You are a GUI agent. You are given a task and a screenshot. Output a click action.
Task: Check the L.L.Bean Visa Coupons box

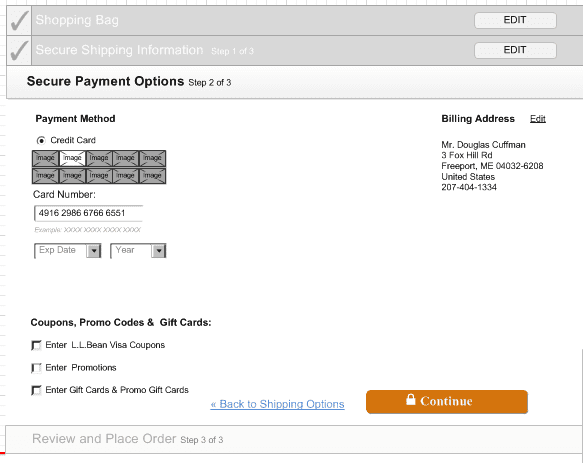pos(36,345)
